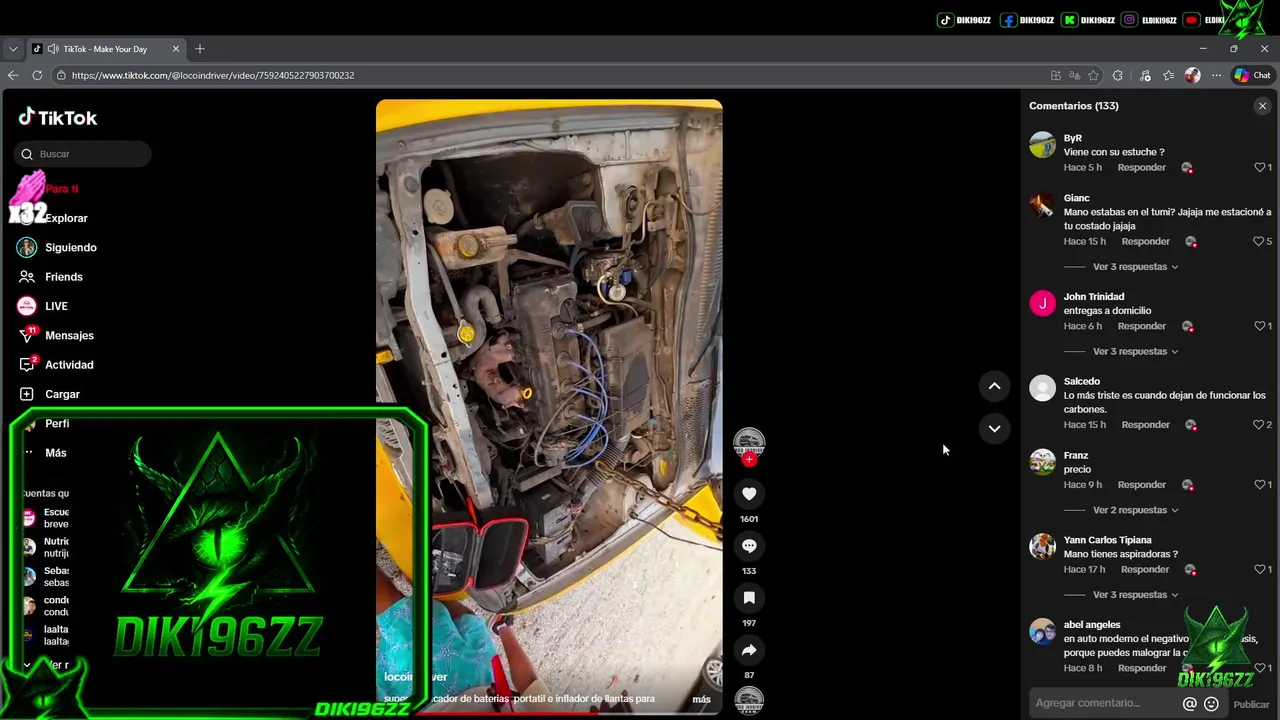Open locoindriver username on the video

click(415, 677)
